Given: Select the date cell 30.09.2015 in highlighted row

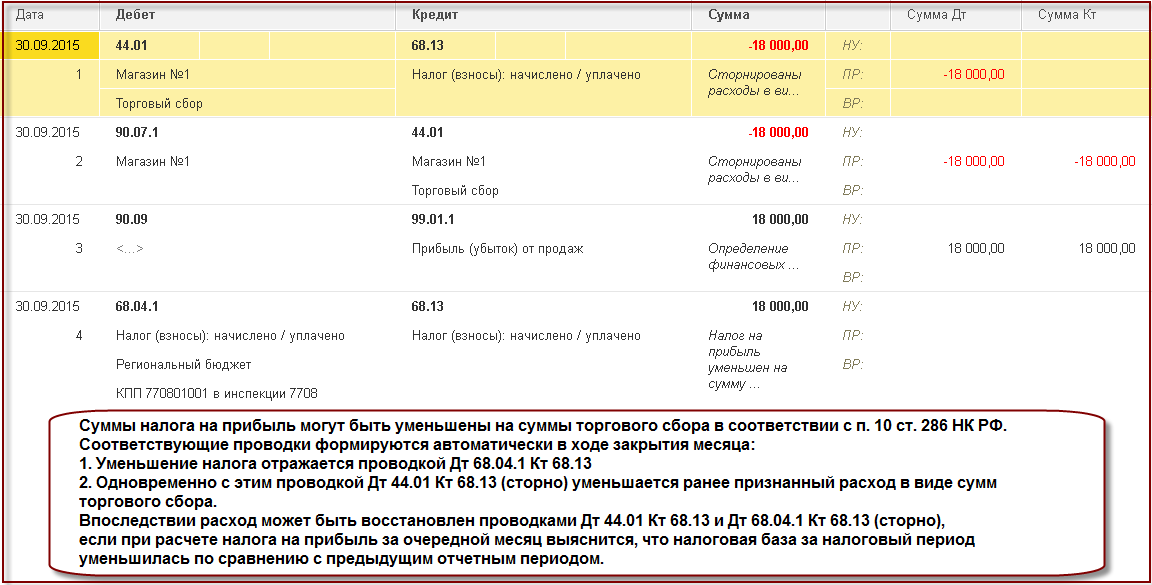Looking at the screenshot, I should click(48, 46).
